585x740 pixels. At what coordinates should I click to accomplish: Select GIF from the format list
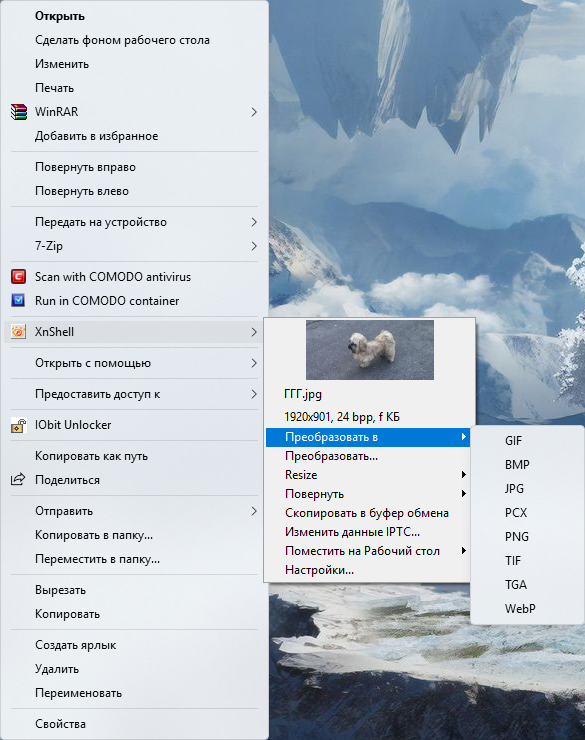(513, 440)
